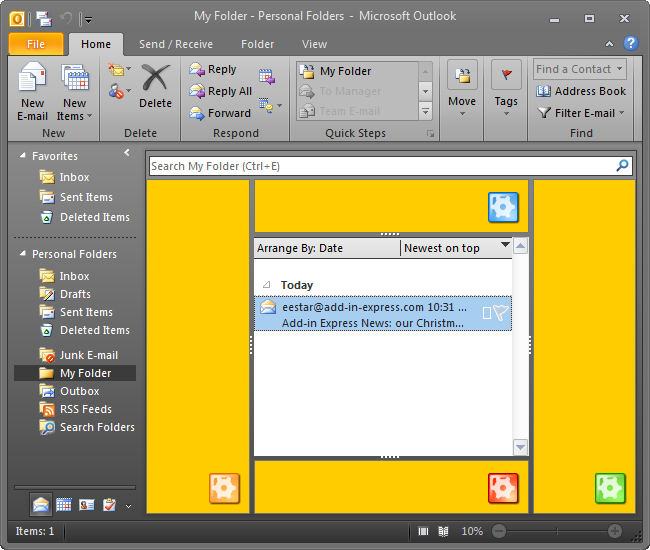Click the Meeting reply icon
This screenshot has height=550, width=650.
267,77
